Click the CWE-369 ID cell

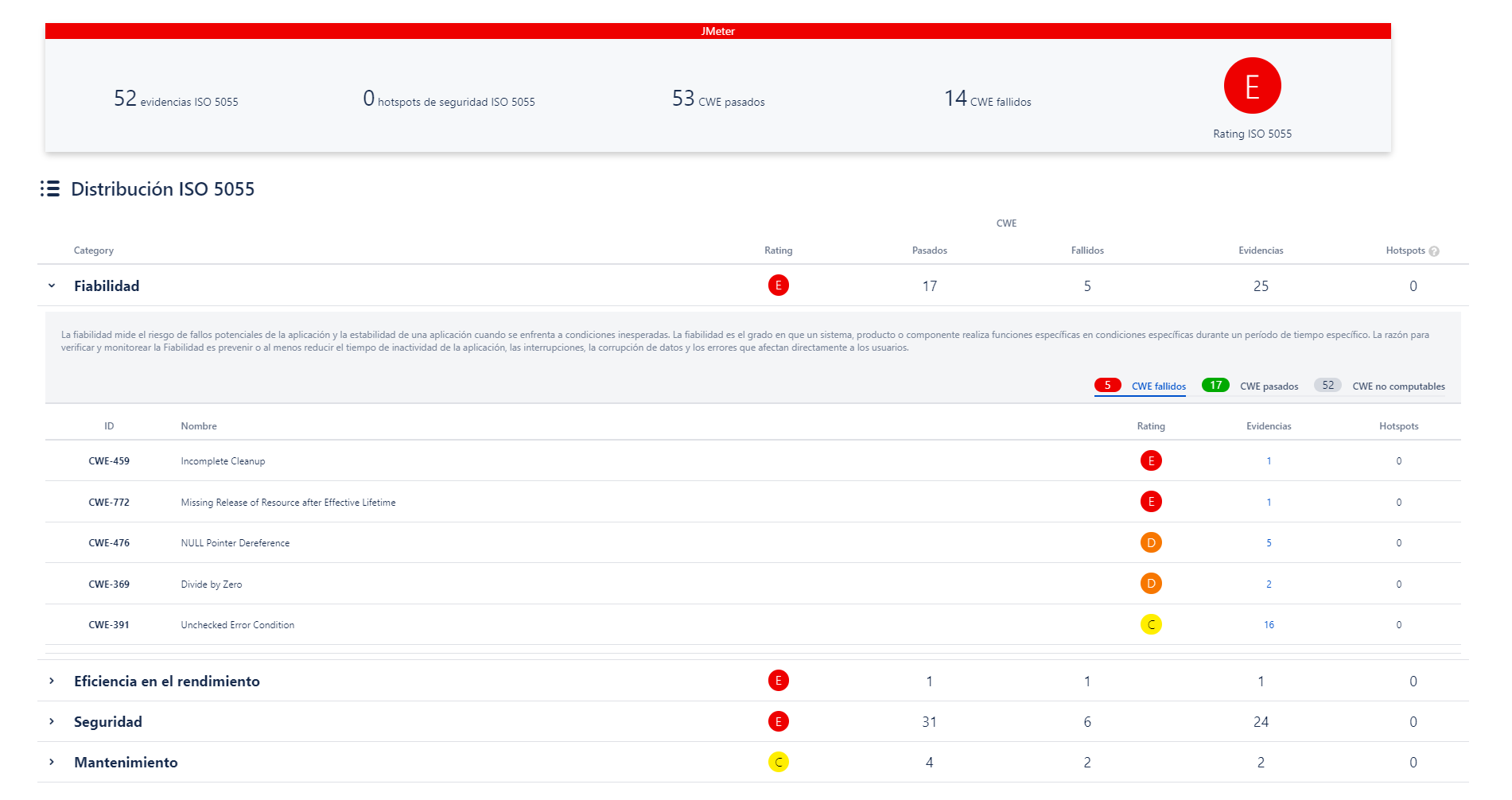pos(109,584)
